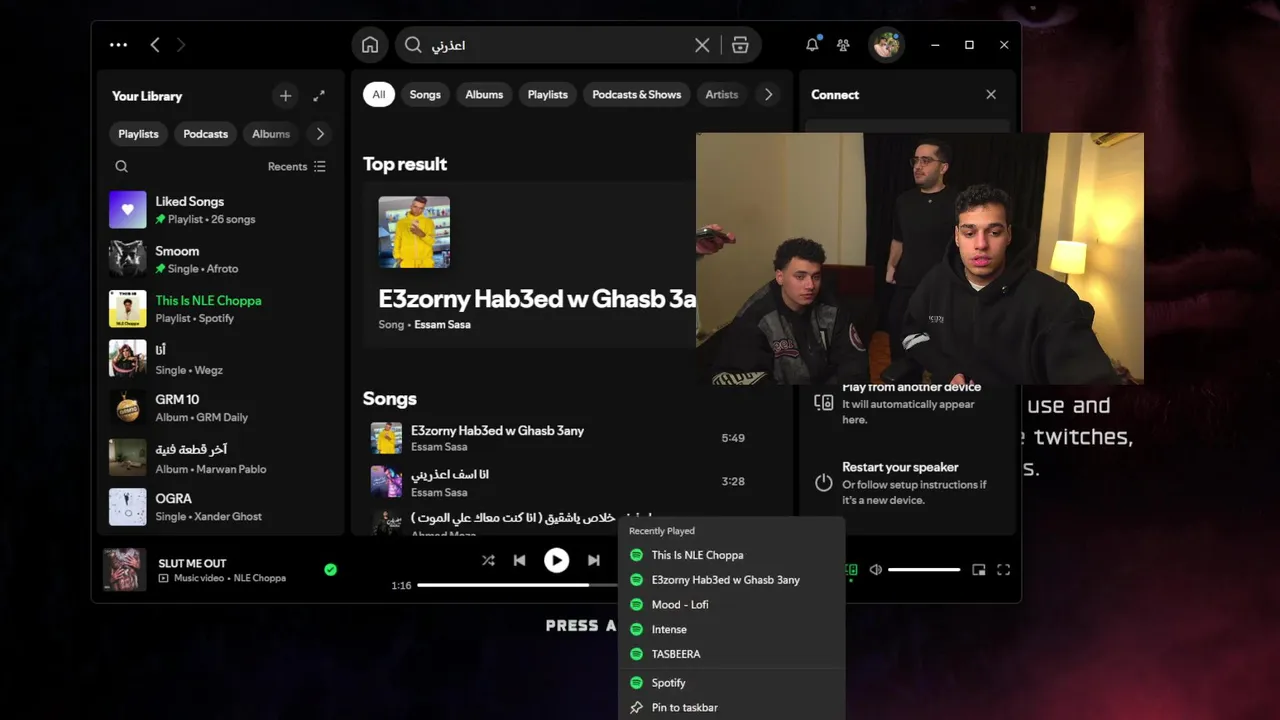This screenshot has height=720, width=1280.
Task: Open Mood - Lofi from jump list
Action: click(730, 605)
